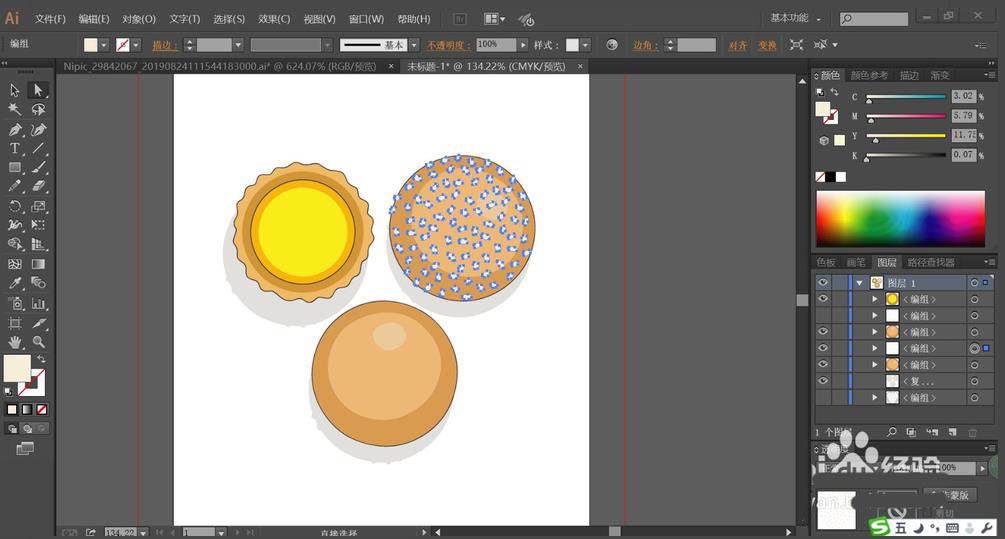Click the cyan C slider in Color panel
This screenshot has width=1005, height=539.
point(906,97)
